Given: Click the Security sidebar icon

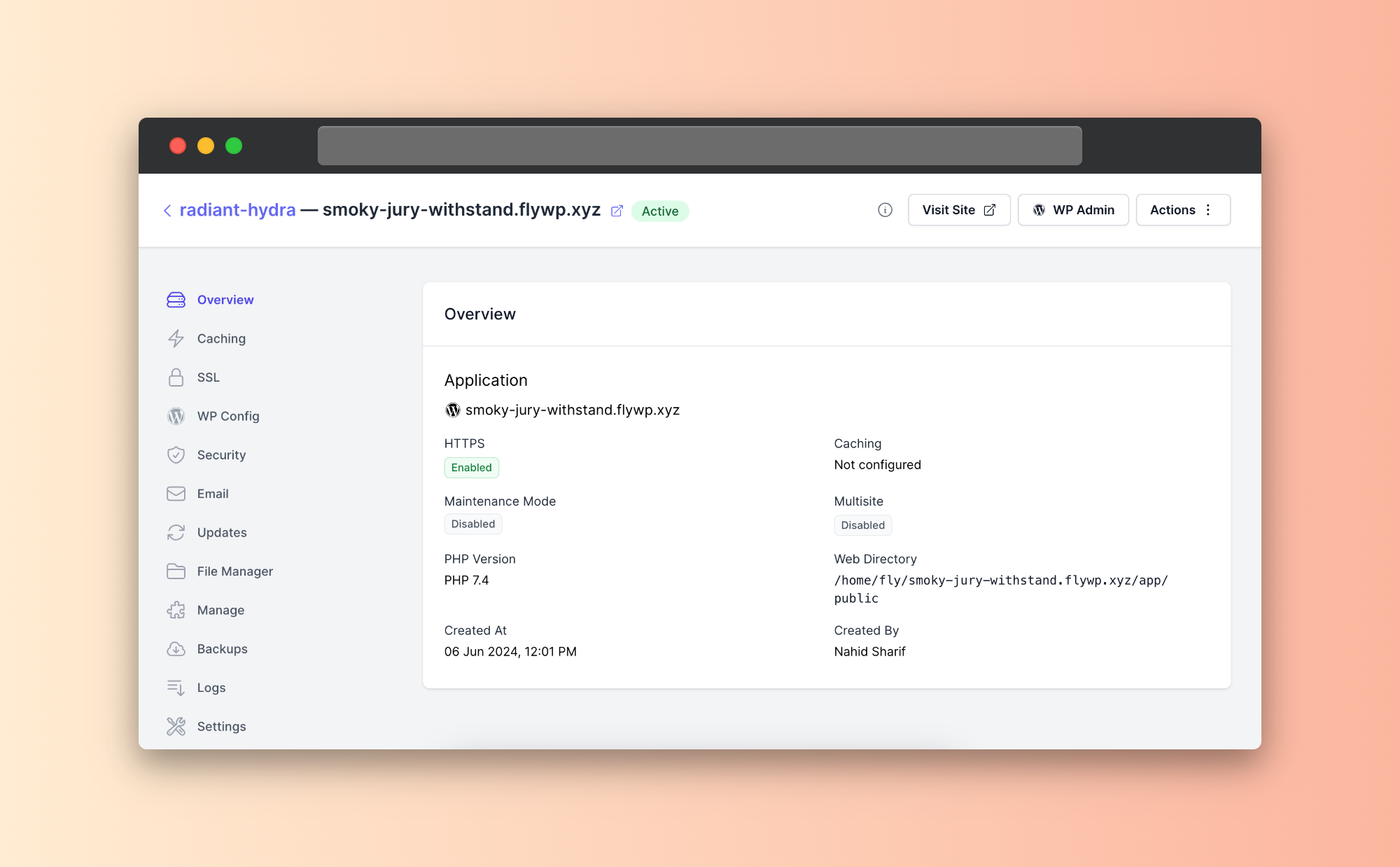Looking at the screenshot, I should [x=177, y=454].
